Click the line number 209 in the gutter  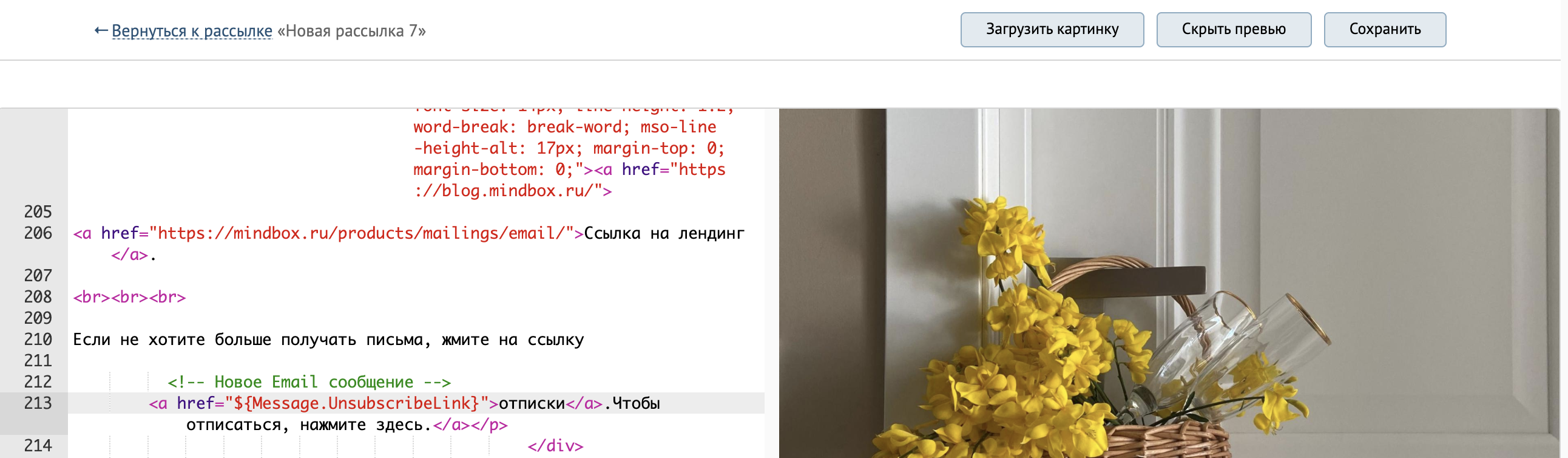pyautogui.click(x=38, y=318)
